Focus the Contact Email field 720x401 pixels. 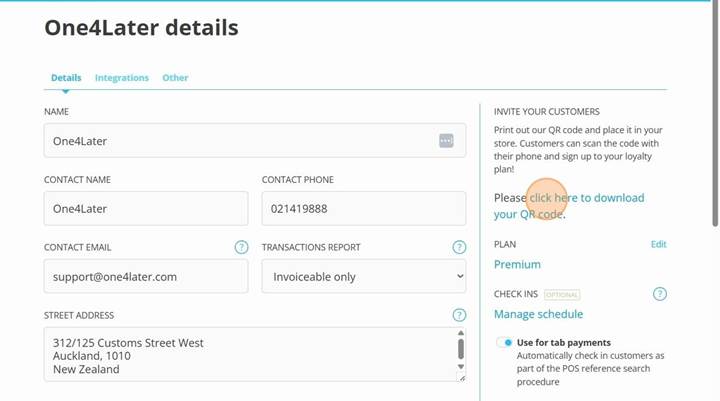pyautogui.click(x=146, y=276)
